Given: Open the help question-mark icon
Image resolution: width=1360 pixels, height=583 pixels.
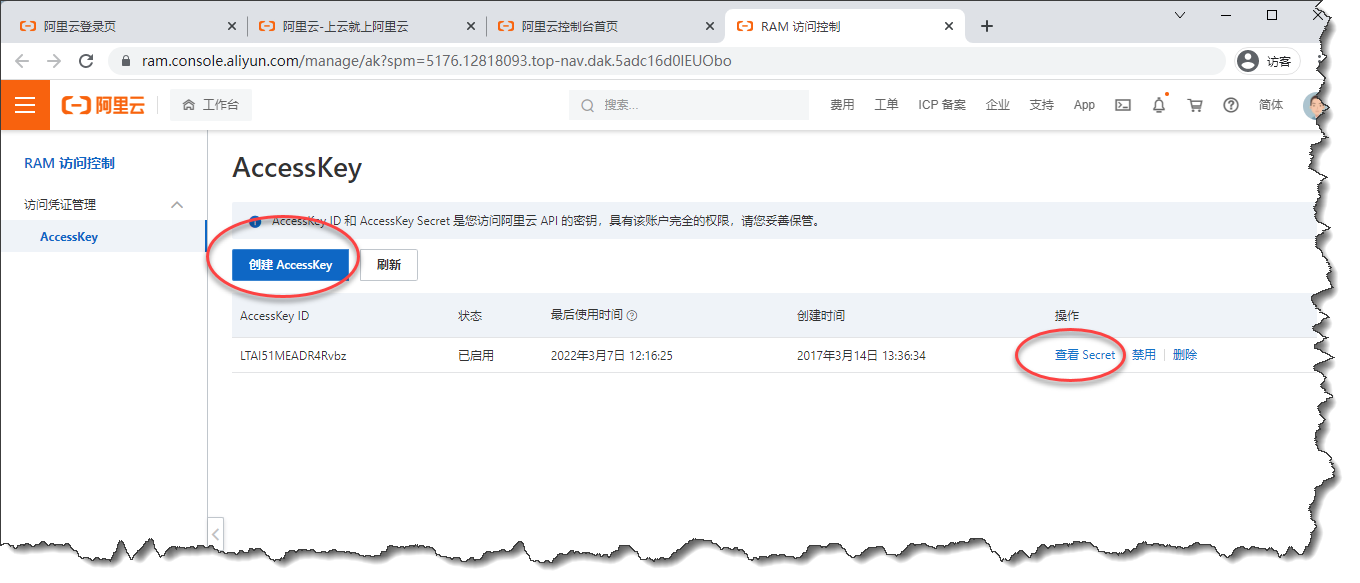Looking at the screenshot, I should point(1231,105).
